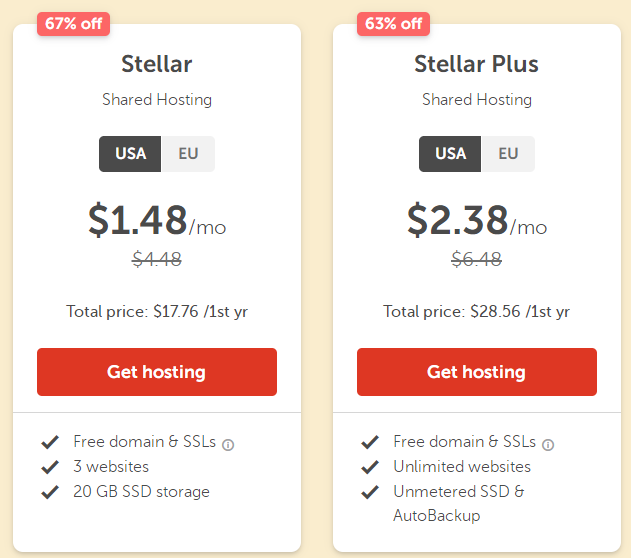This screenshot has height=558, width=631.
Task: Click checkmark beside Unlimited websites
Action: [x=370, y=467]
